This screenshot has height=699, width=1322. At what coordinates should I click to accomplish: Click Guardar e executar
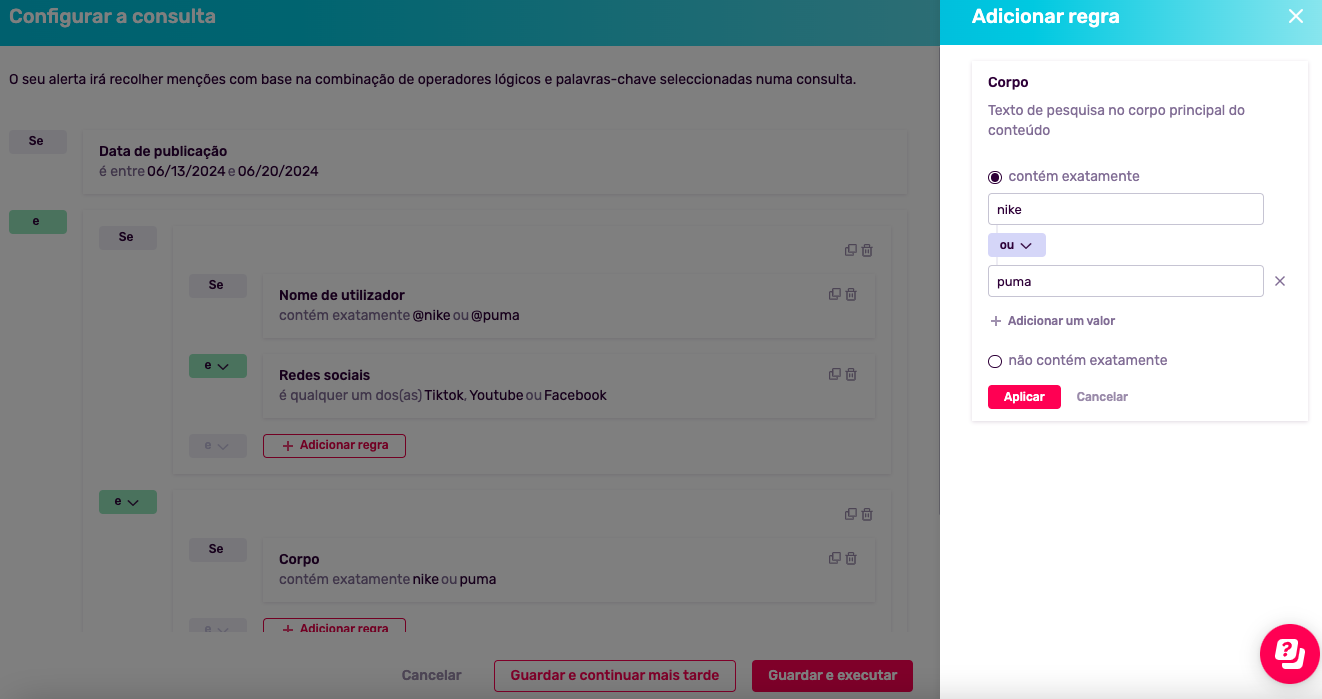point(832,675)
